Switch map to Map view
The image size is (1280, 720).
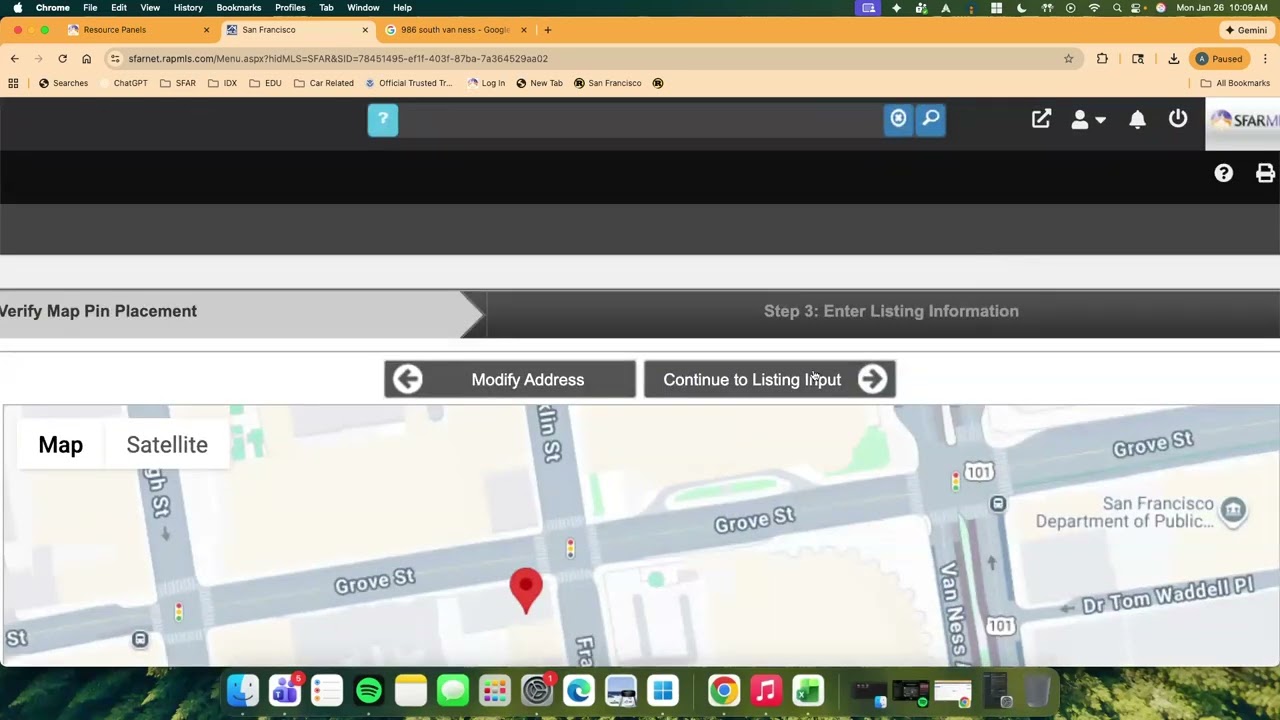61,444
